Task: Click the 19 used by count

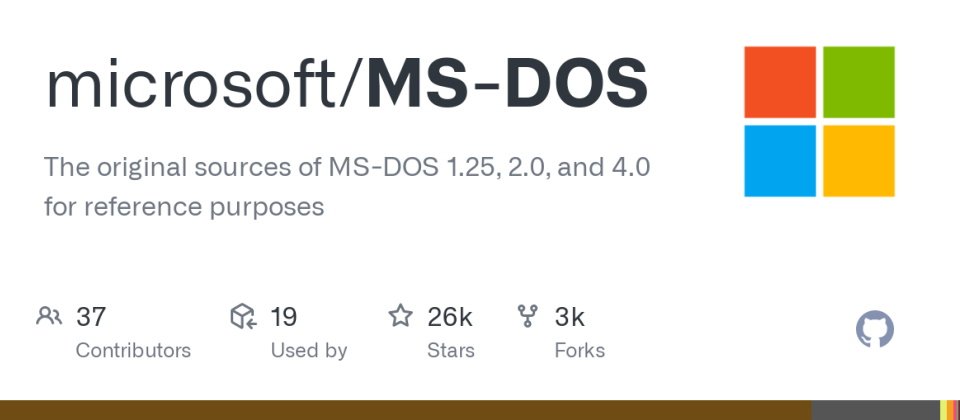Action: click(283, 317)
